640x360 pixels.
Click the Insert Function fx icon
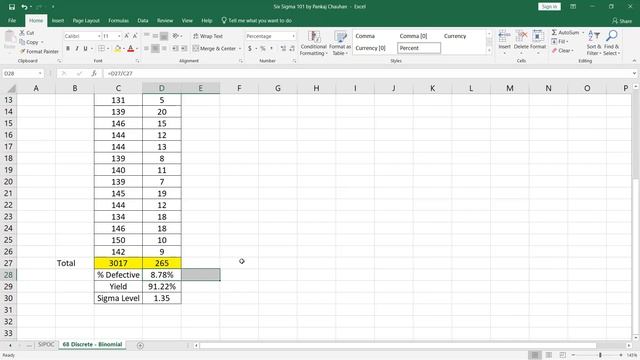point(94,73)
